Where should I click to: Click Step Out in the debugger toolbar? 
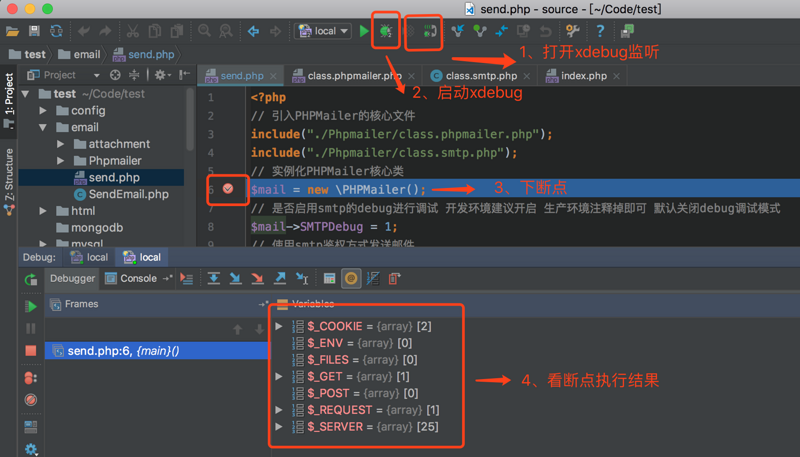point(279,279)
